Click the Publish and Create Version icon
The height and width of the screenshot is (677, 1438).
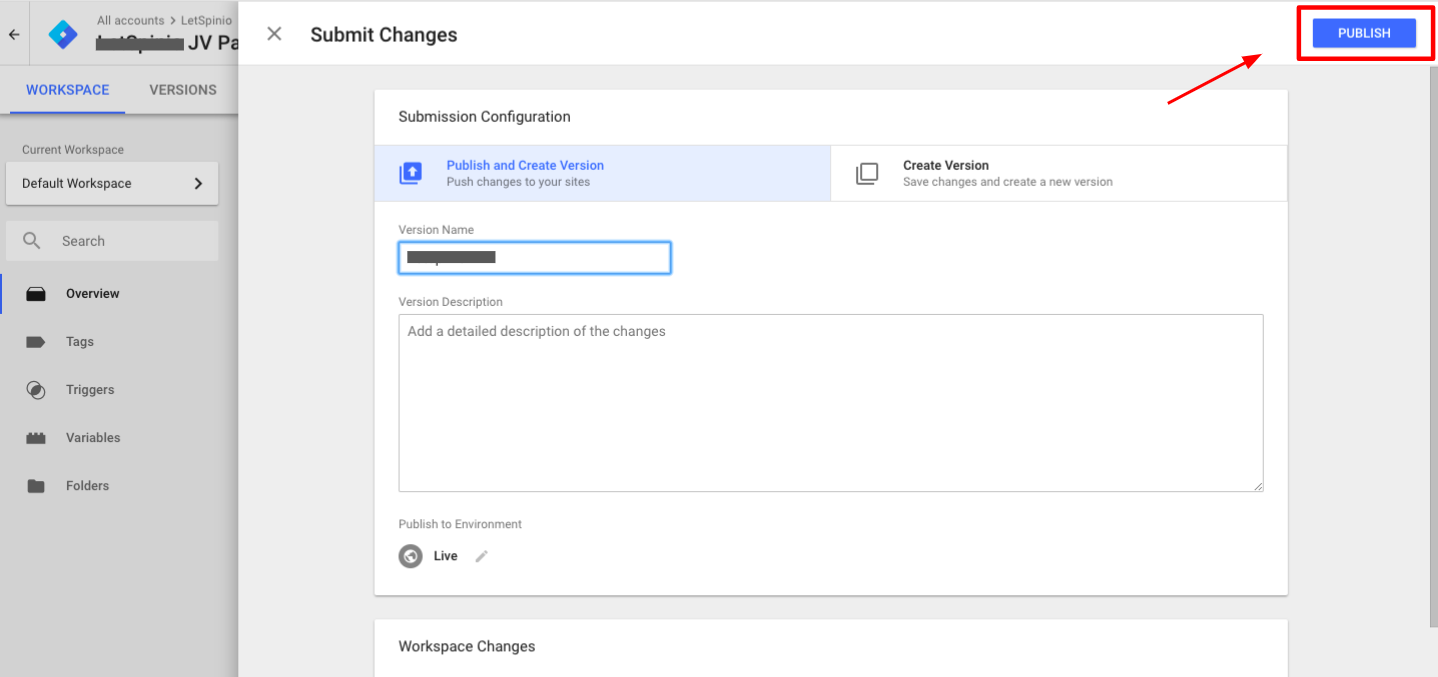411,173
